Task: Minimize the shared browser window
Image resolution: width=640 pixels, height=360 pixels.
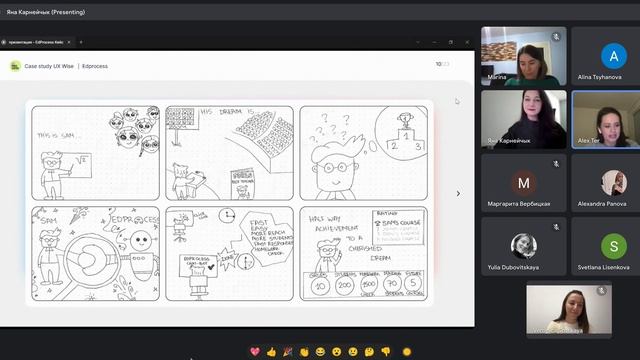Action: click(434, 42)
